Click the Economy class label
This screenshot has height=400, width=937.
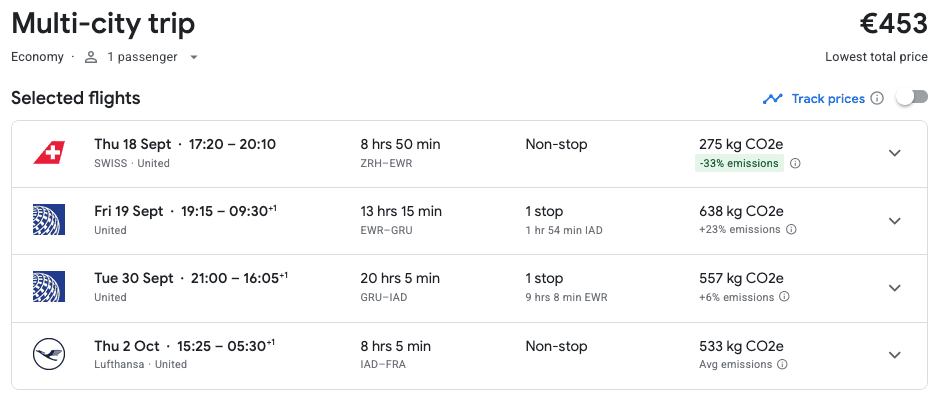click(37, 57)
